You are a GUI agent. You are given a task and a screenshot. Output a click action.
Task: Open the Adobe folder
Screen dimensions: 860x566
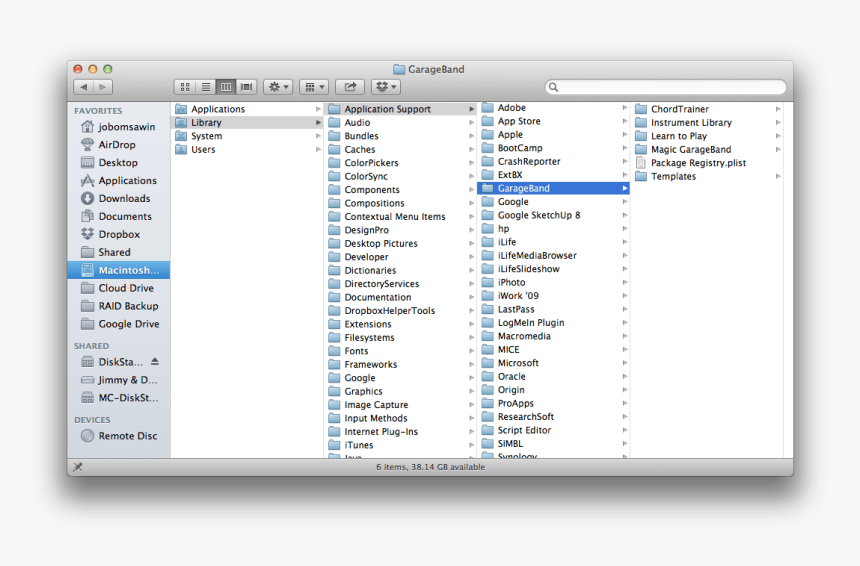(554, 108)
